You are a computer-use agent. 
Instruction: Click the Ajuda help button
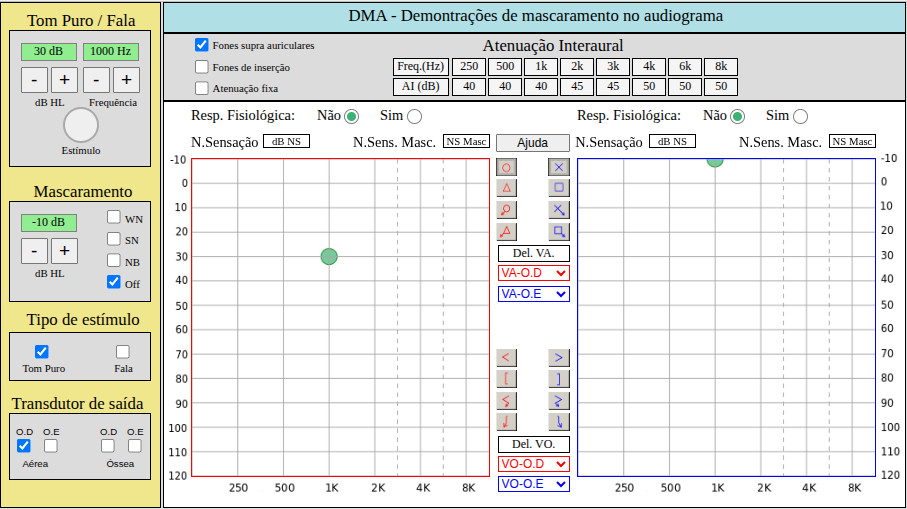[x=533, y=143]
